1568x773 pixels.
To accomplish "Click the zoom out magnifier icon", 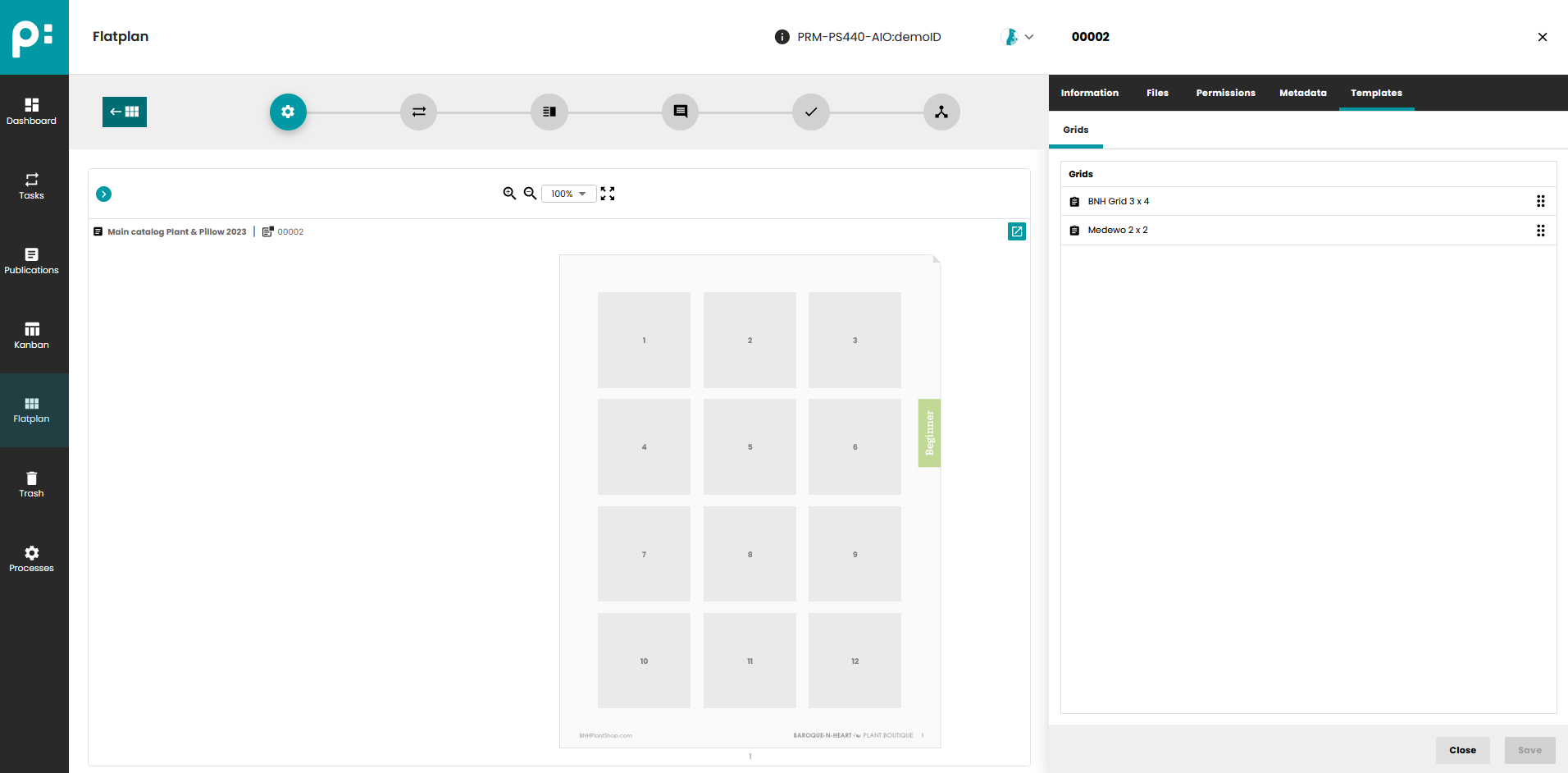I will click(530, 194).
